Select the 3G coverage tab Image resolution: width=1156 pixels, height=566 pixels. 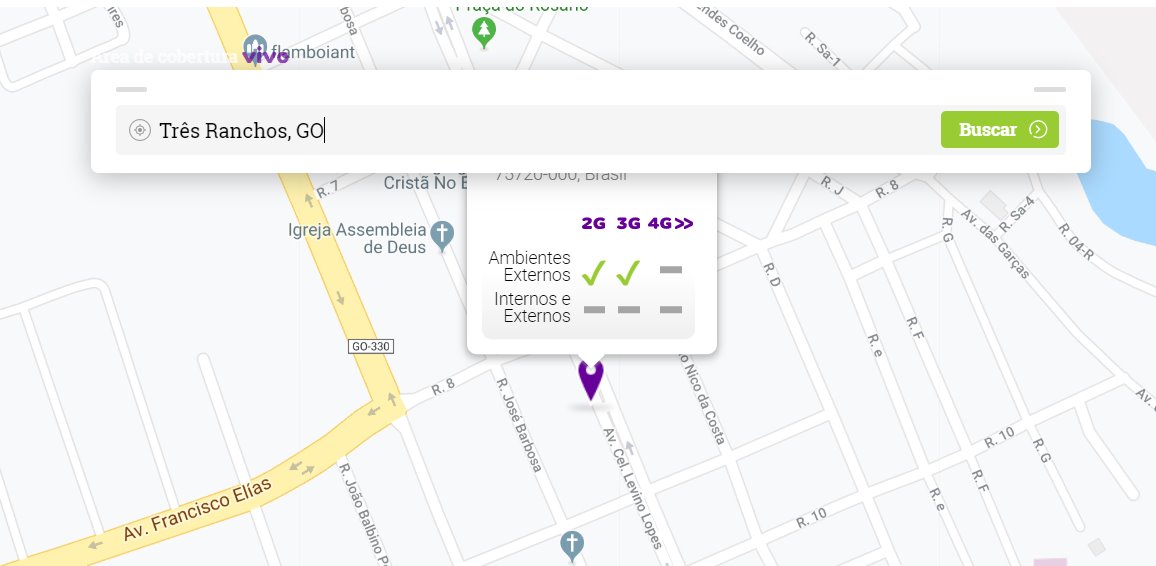[628, 223]
